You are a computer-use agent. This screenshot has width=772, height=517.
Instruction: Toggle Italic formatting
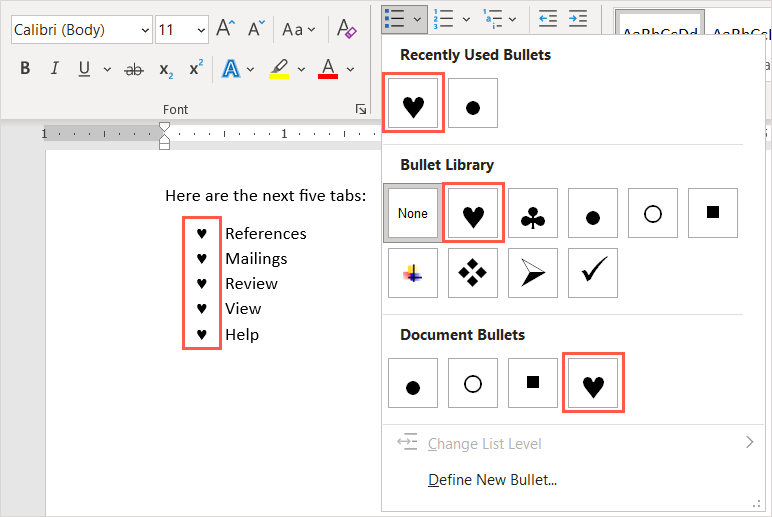(x=55, y=68)
